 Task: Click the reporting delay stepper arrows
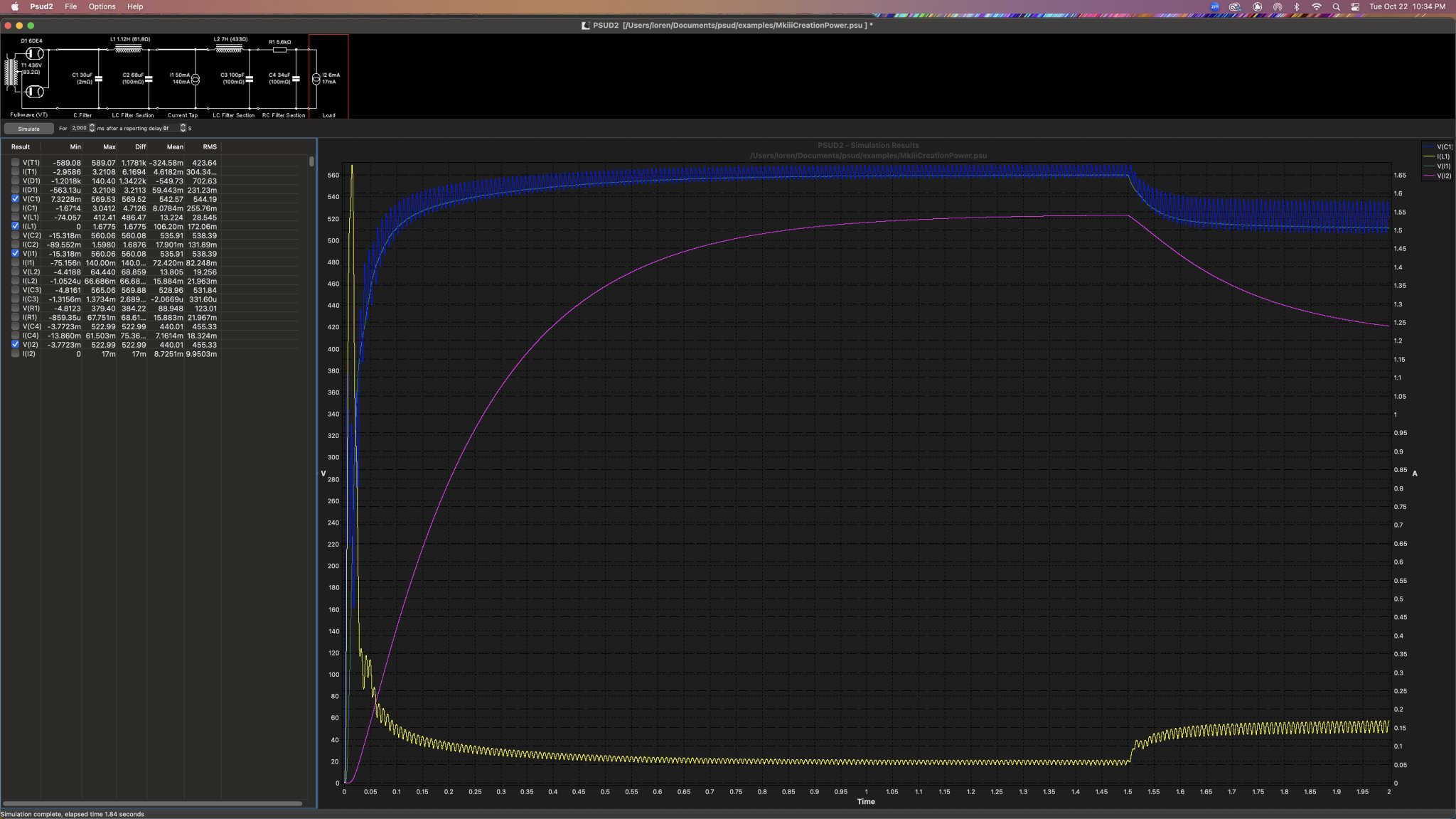(x=183, y=128)
